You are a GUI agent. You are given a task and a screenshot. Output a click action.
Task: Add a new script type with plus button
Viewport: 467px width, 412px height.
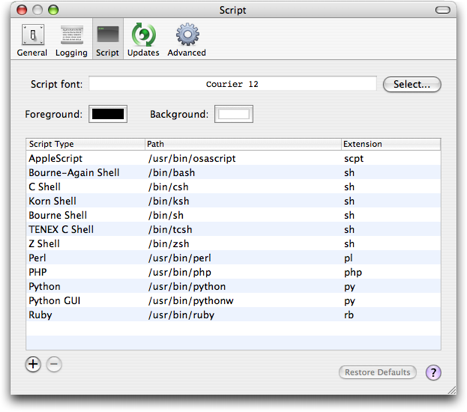33,364
